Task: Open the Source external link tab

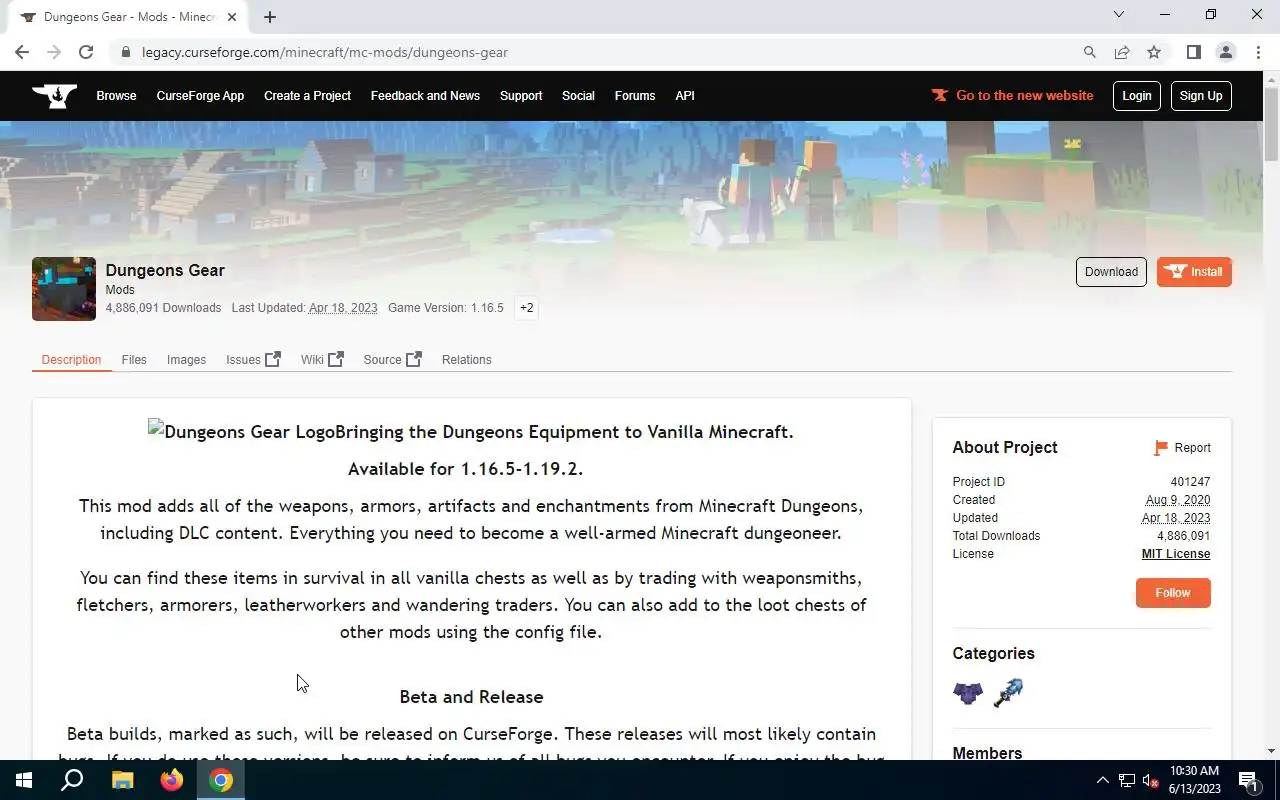Action: pos(392,360)
